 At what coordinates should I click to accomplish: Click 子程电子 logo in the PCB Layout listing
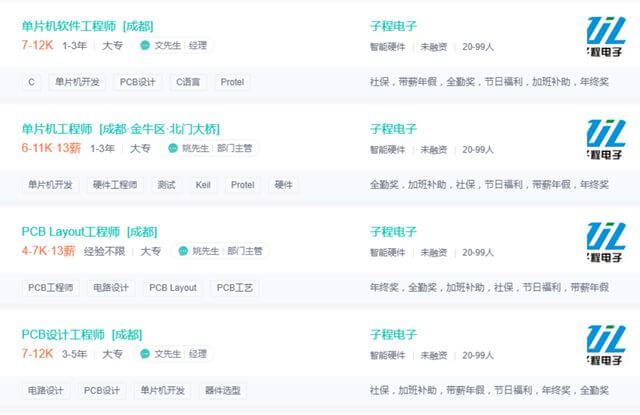tap(607, 241)
